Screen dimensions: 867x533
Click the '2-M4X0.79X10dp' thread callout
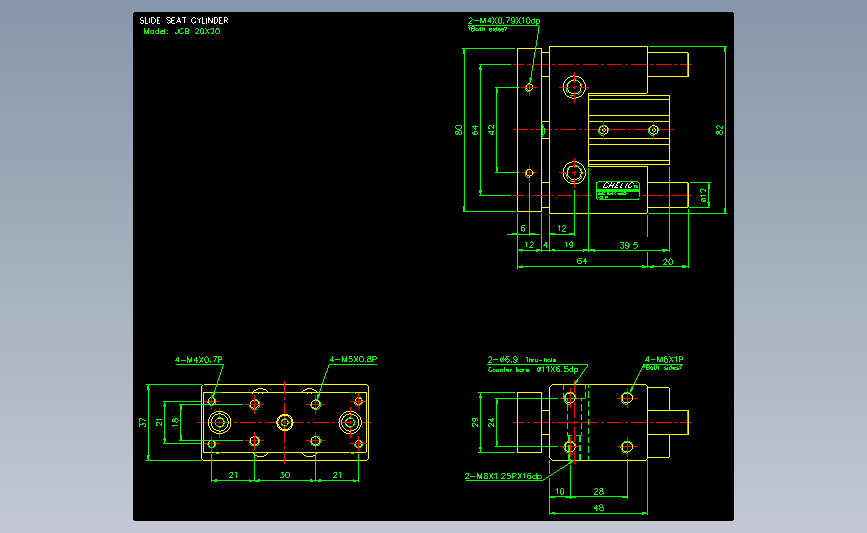(504, 21)
